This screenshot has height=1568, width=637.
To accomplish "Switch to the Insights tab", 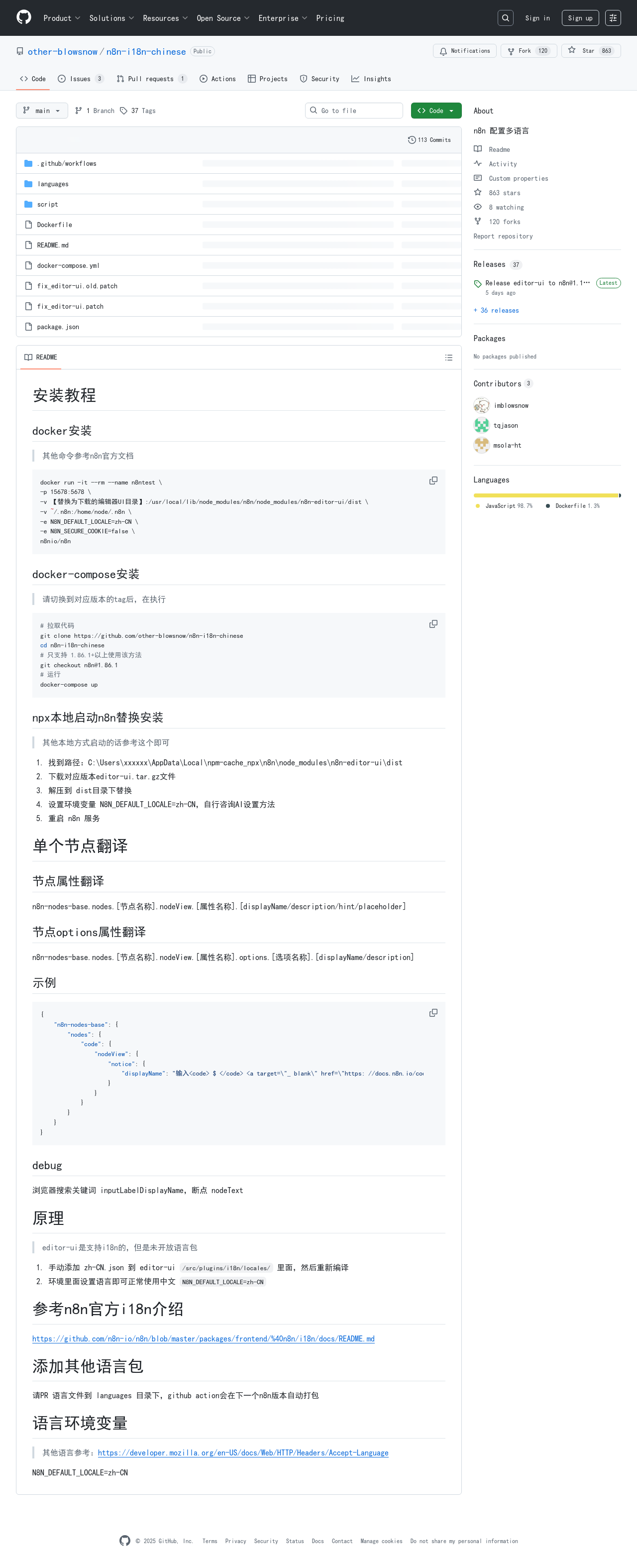I will [371, 79].
